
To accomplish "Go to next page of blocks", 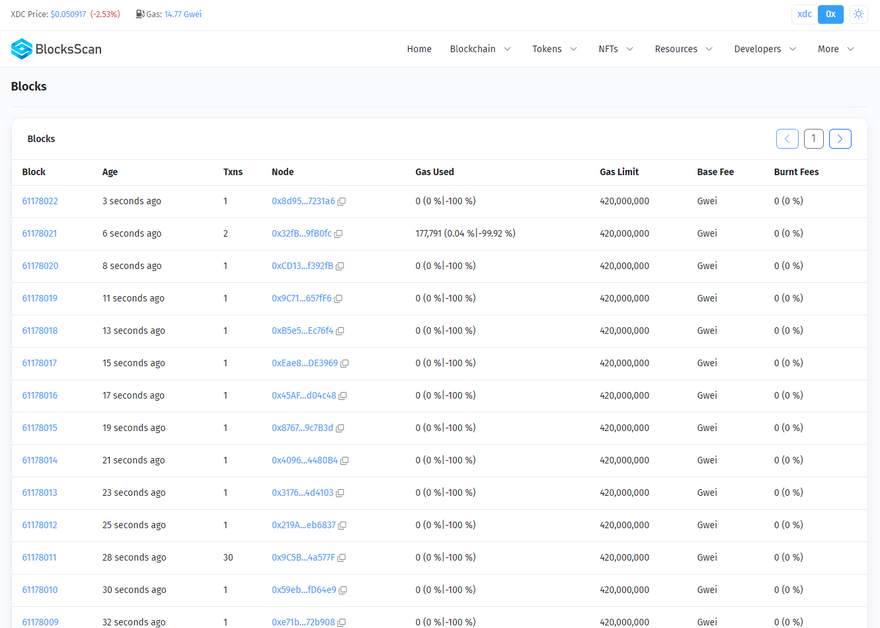I will click(x=840, y=139).
